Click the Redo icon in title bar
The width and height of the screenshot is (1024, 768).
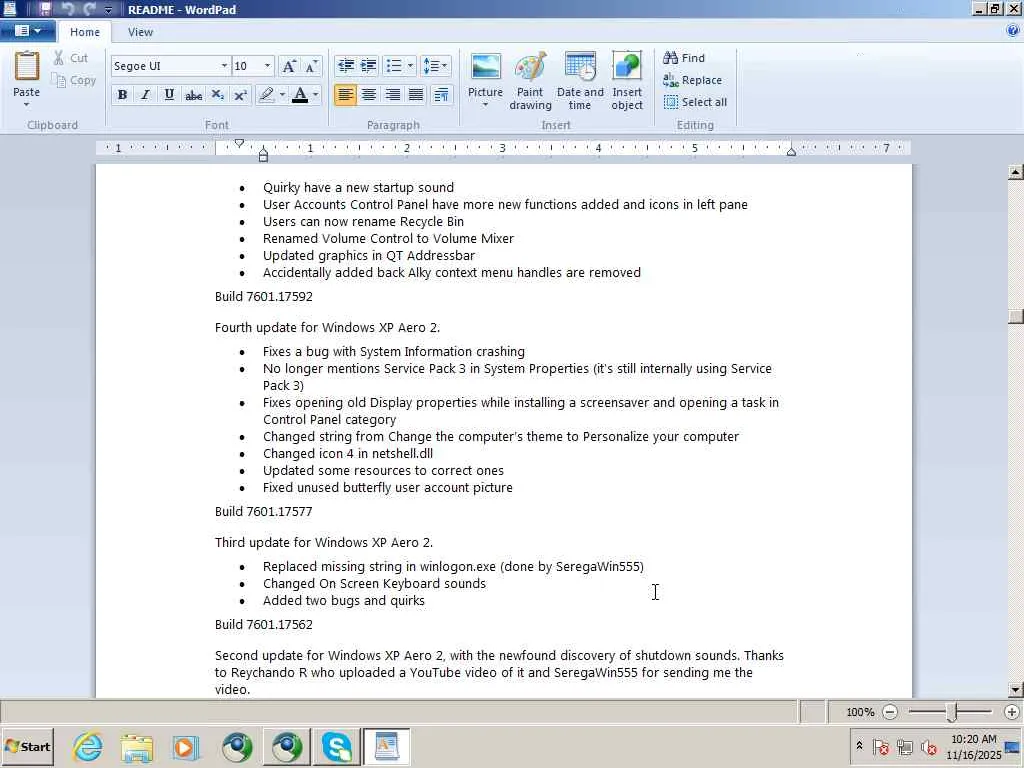(89, 9)
